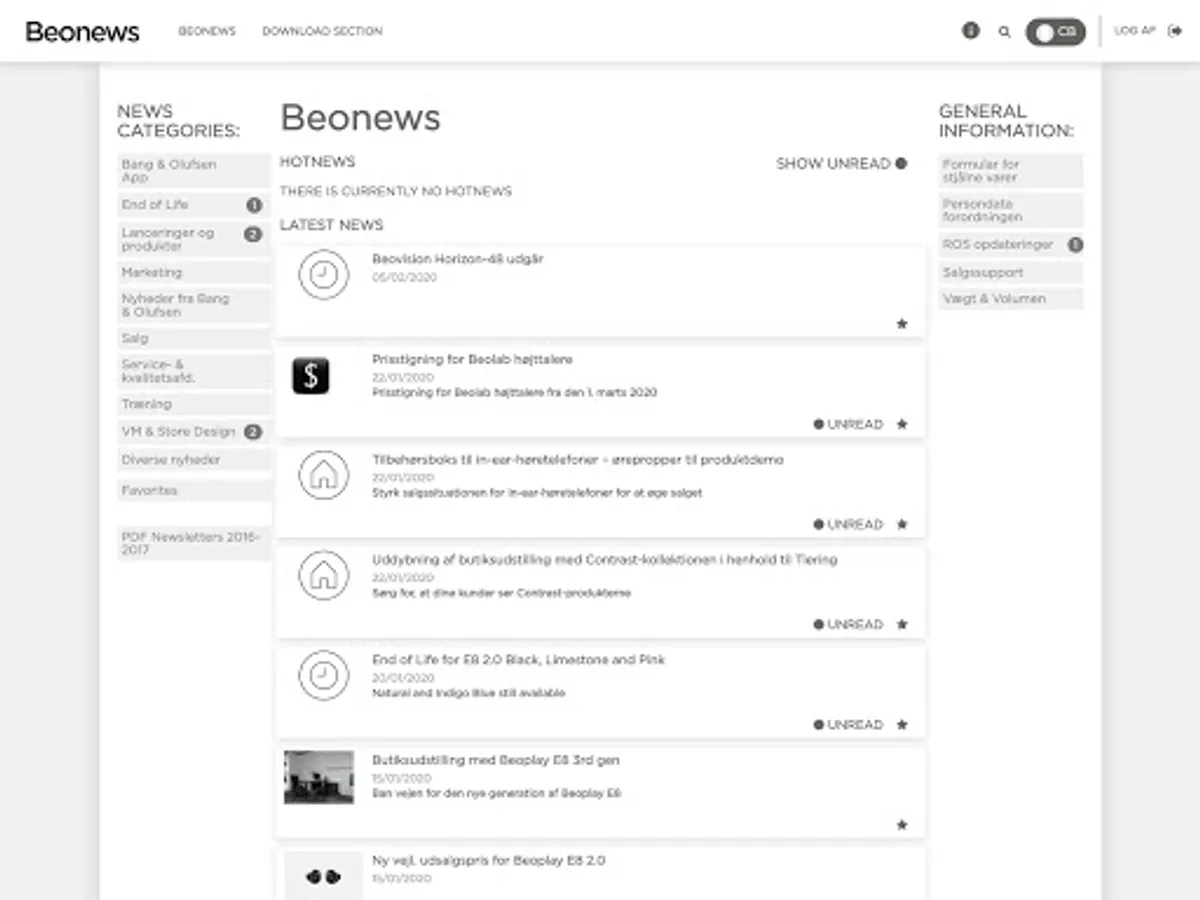Screen dimensions: 1200x900
Task: Click the Beonews logo
Action: coord(82,32)
